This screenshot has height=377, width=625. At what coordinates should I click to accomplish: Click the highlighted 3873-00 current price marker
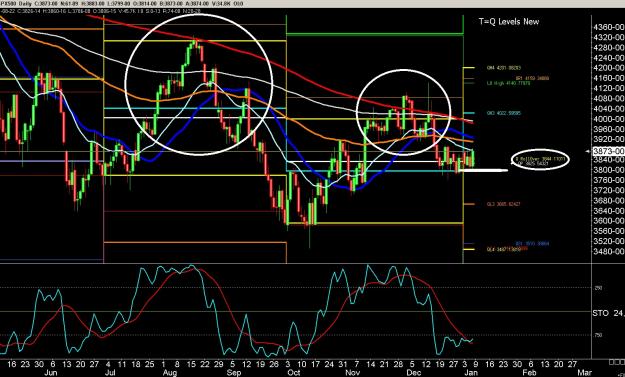click(x=608, y=151)
